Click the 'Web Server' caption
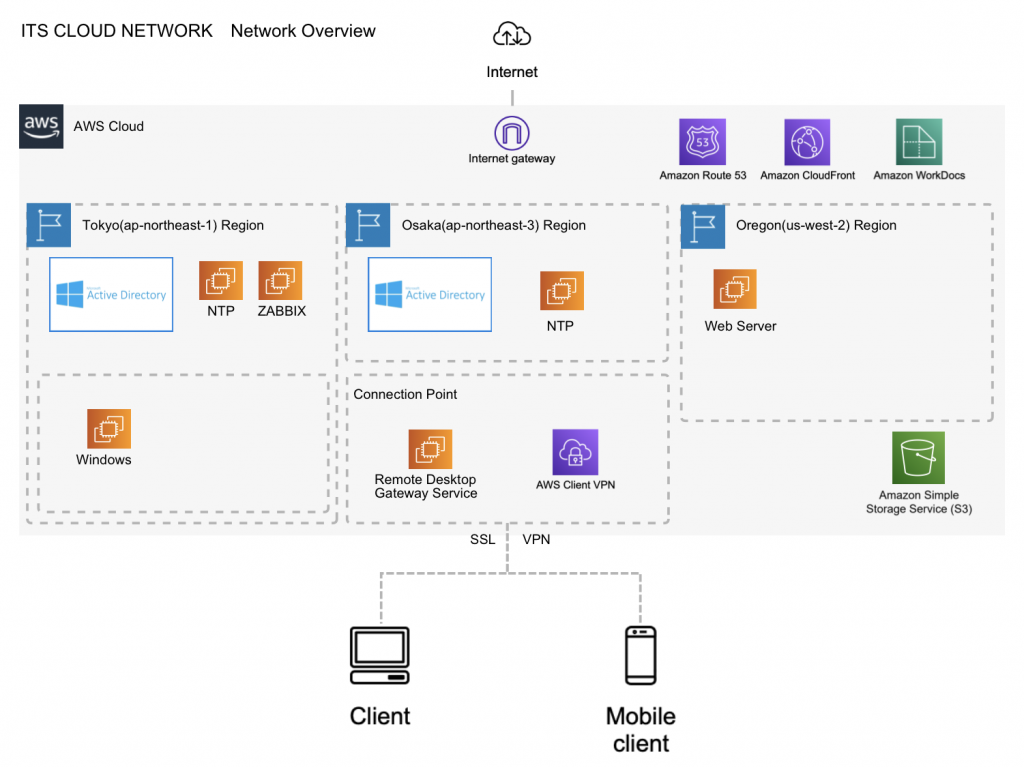The image size is (1024, 767). tap(741, 326)
